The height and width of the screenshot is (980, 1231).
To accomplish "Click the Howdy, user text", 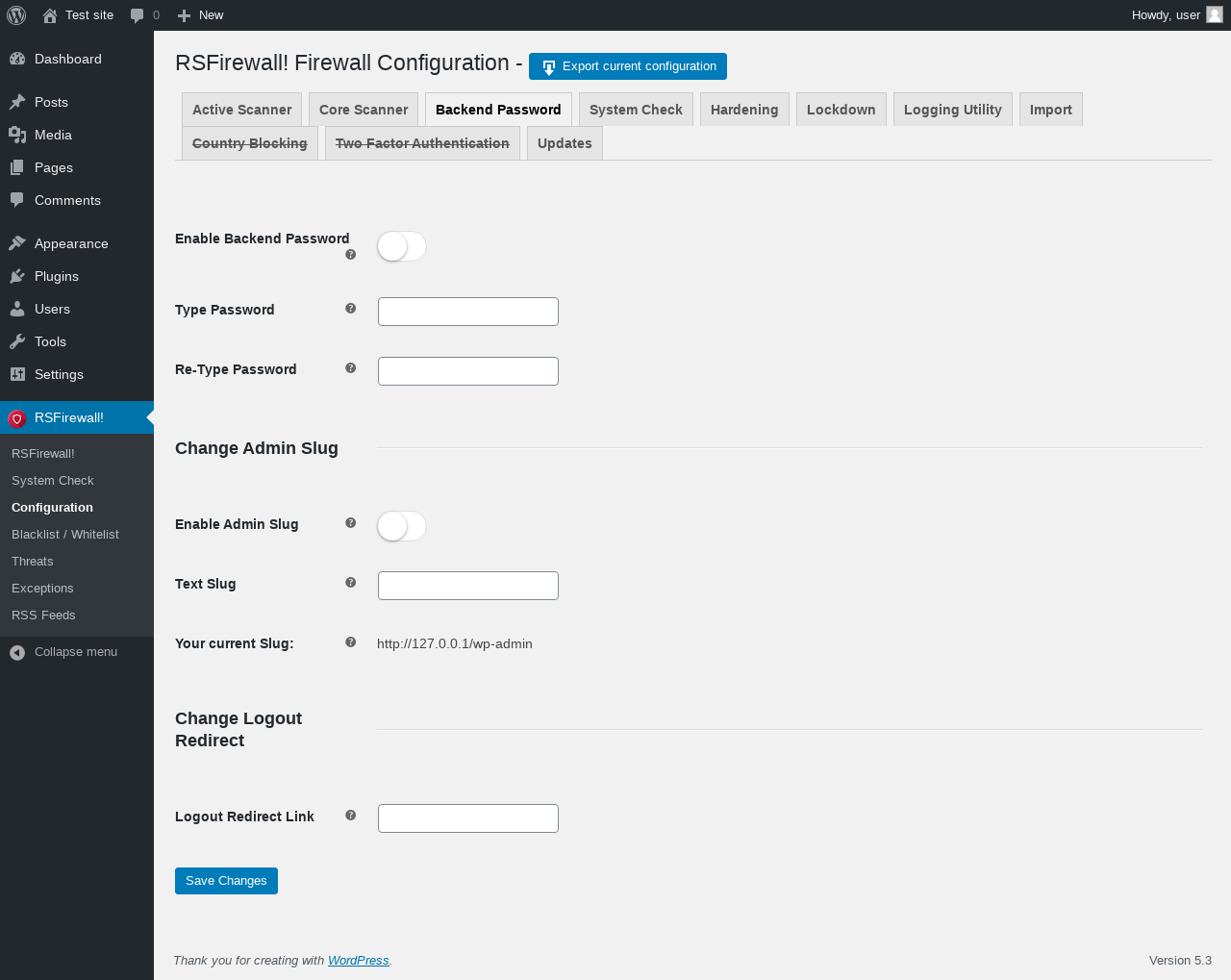I will (x=1166, y=15).
